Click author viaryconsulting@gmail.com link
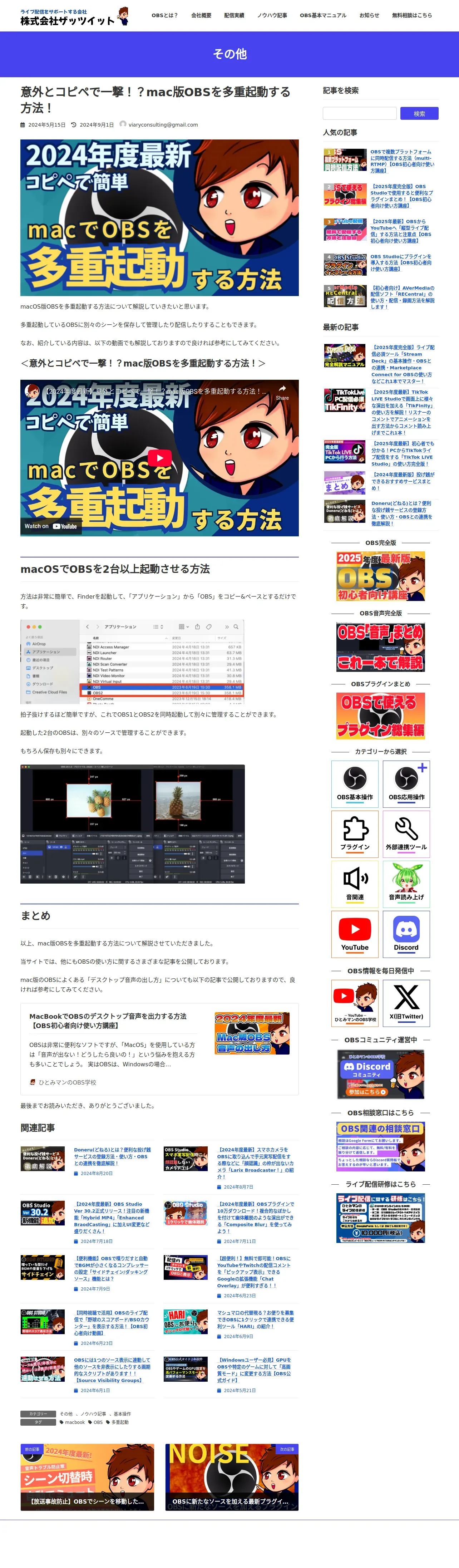The image size is (459, 1568). (x=163, y=125)
